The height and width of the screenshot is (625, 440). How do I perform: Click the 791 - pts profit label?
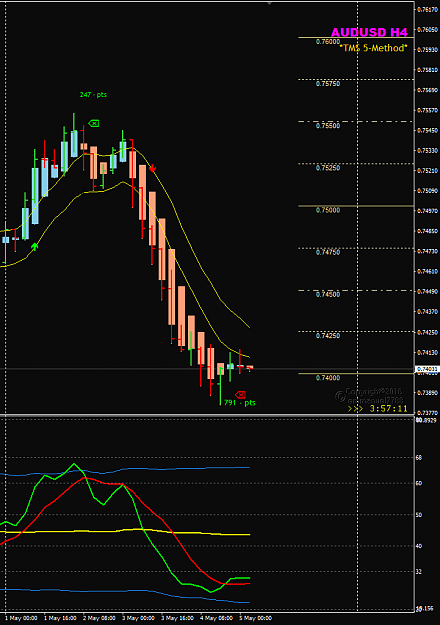pos(240,403)
